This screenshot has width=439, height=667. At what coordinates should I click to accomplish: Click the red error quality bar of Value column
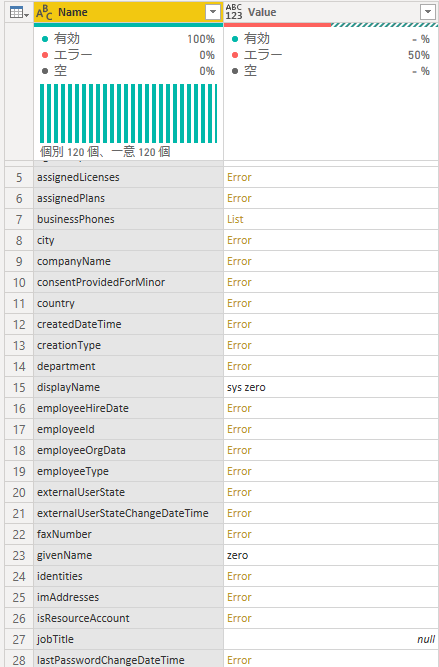[x=277, y=25]
